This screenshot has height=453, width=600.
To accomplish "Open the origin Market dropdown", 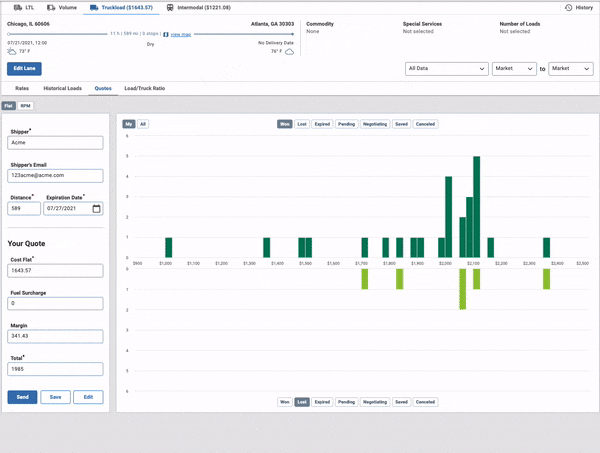I will tap(514, 69).
